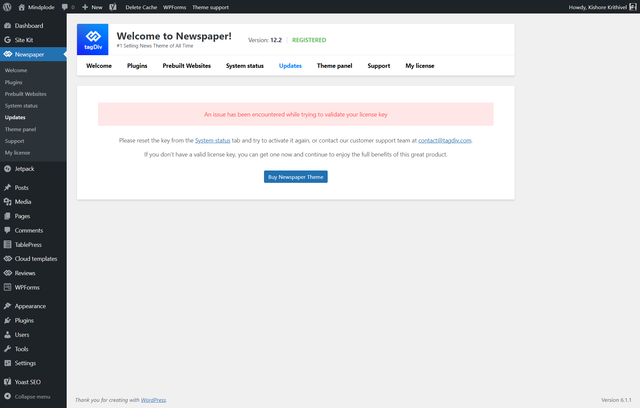This screenshot has width=640, height=408.
Task: Click the TablePress table icon
Action: tap(7, 244)
